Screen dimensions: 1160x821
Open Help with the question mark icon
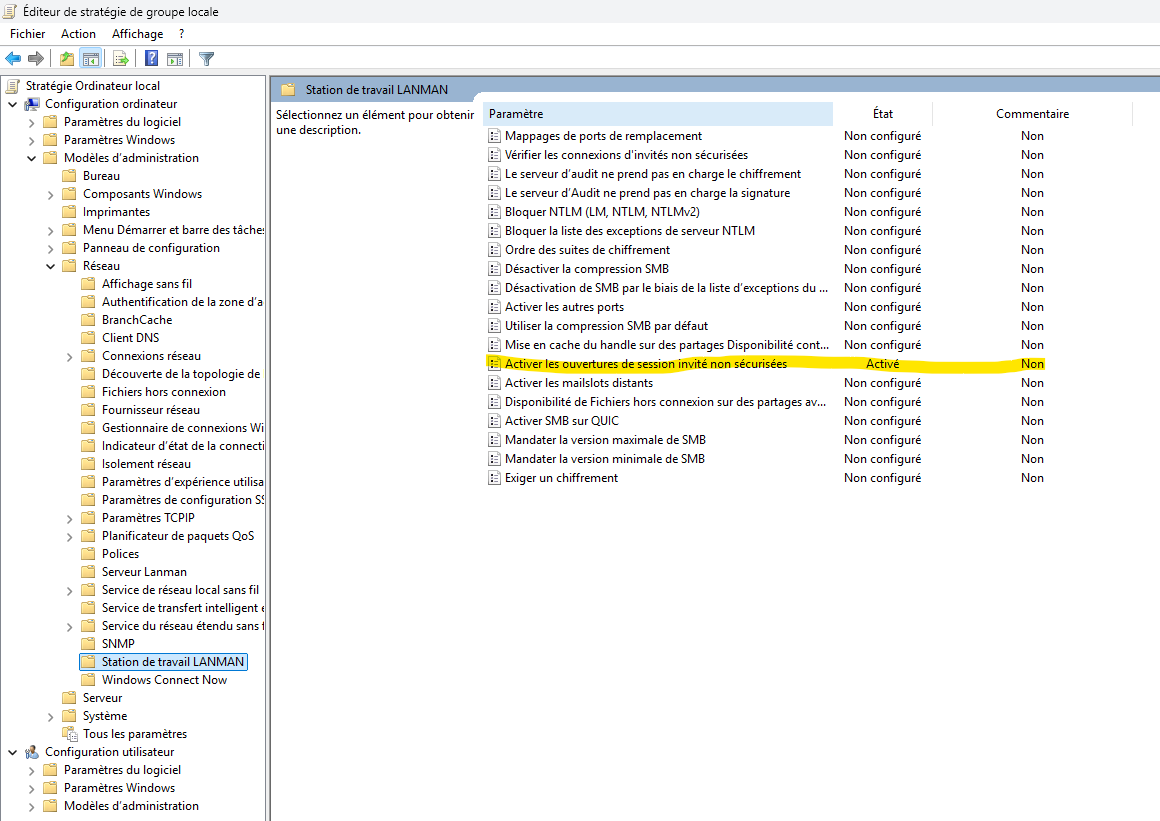coord(152,58)
